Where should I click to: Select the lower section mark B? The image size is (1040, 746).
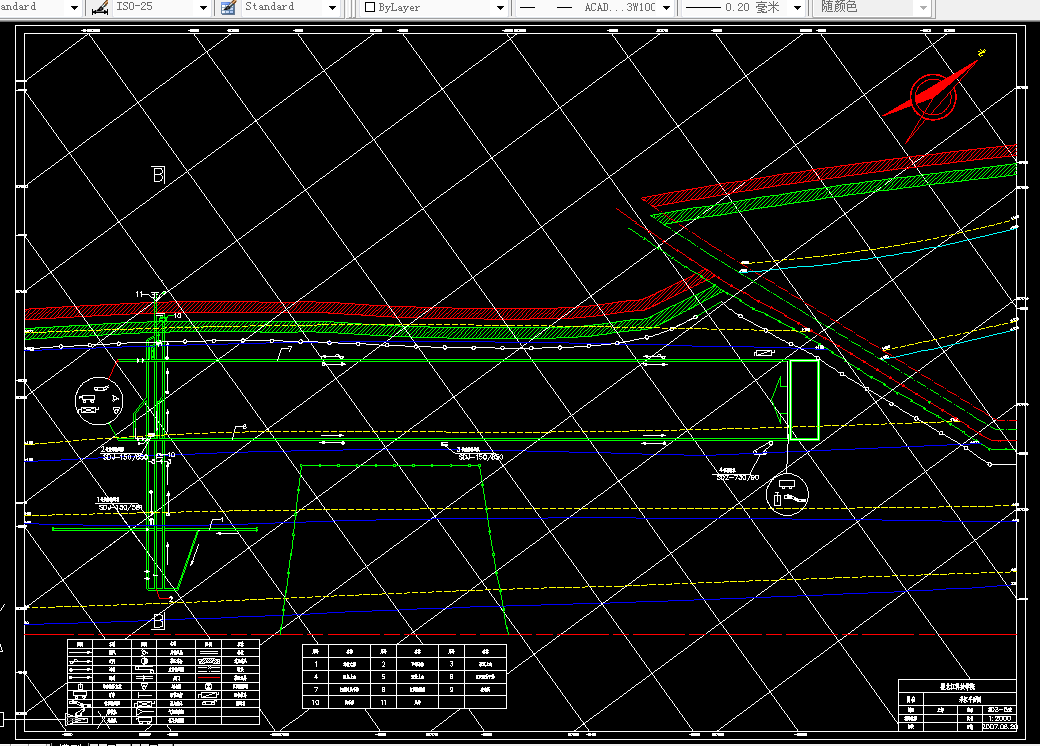(x=159, y=621)
